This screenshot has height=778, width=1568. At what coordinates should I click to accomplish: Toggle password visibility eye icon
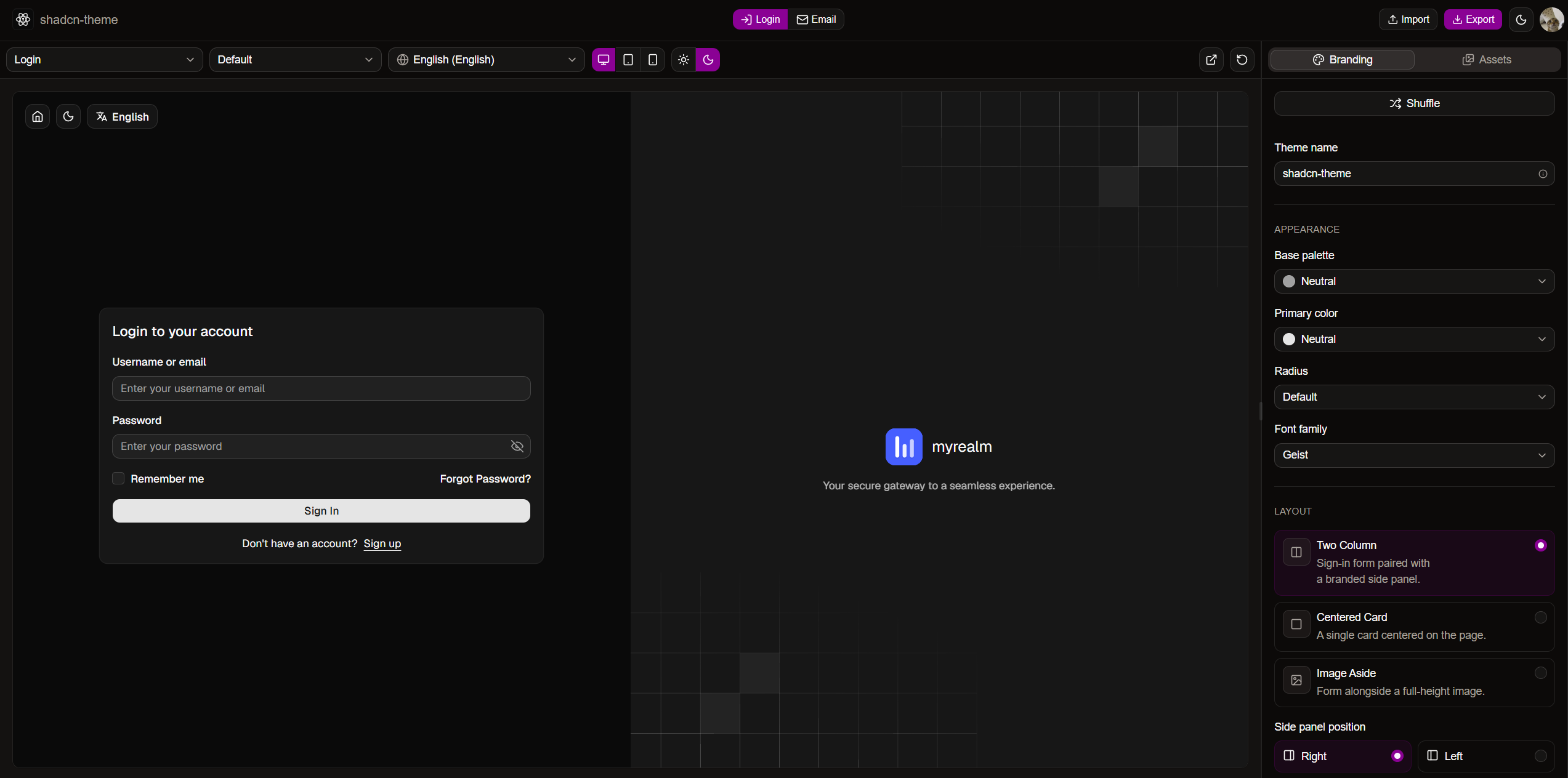point(517,446)
